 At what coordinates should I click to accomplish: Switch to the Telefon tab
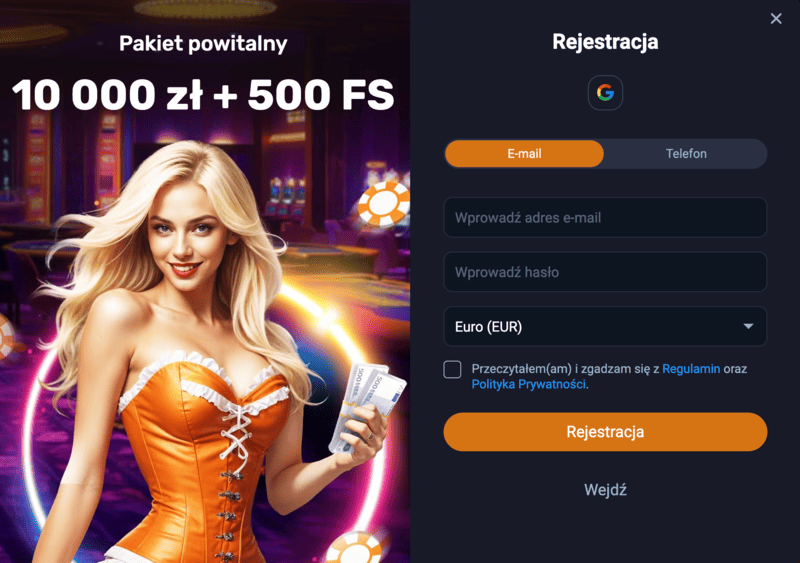pos(686,154)
